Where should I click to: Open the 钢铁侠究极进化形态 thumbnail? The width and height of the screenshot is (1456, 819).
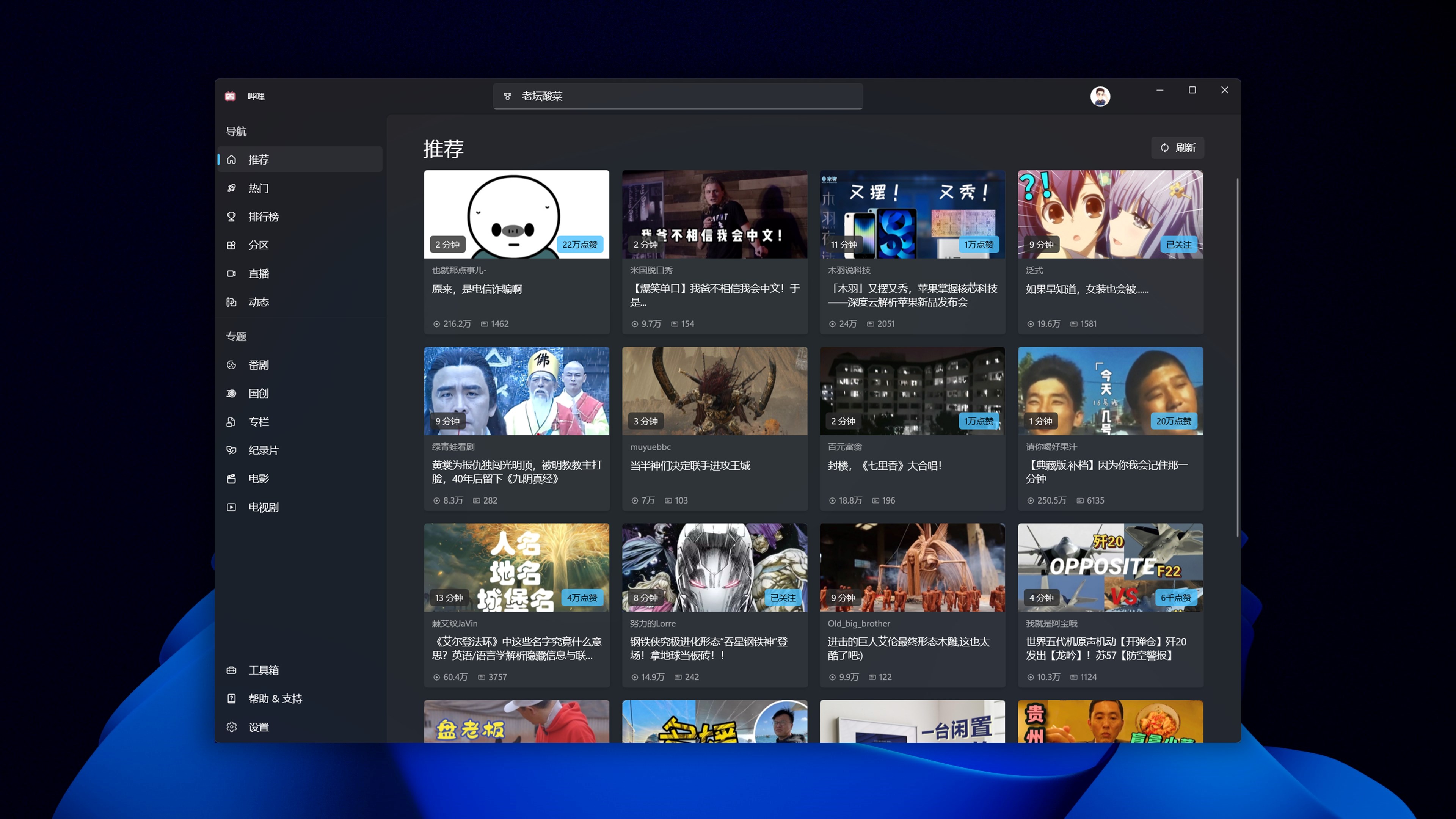click(x=714, y=568)
